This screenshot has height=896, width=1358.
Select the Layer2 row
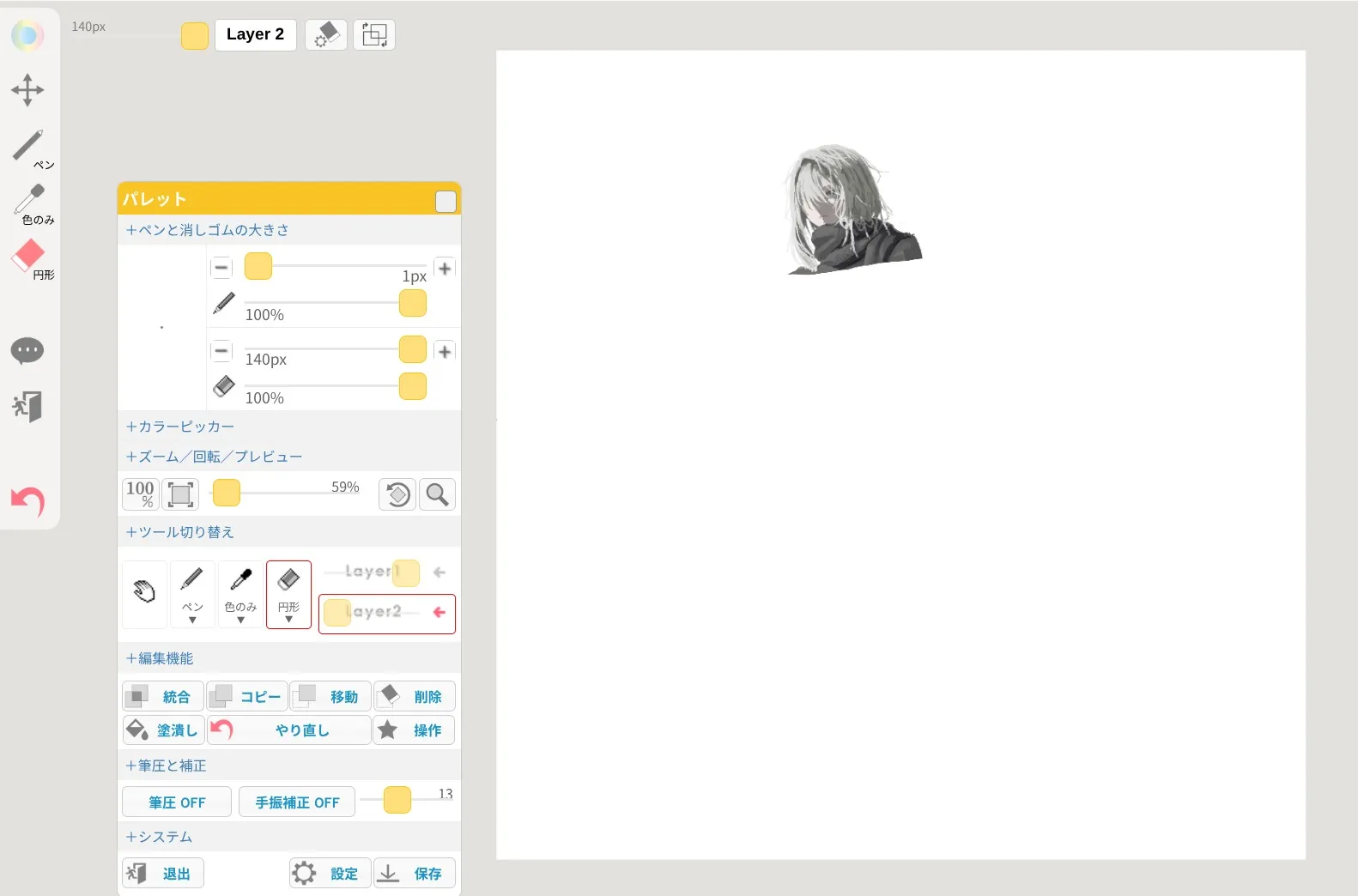[386, 614]
